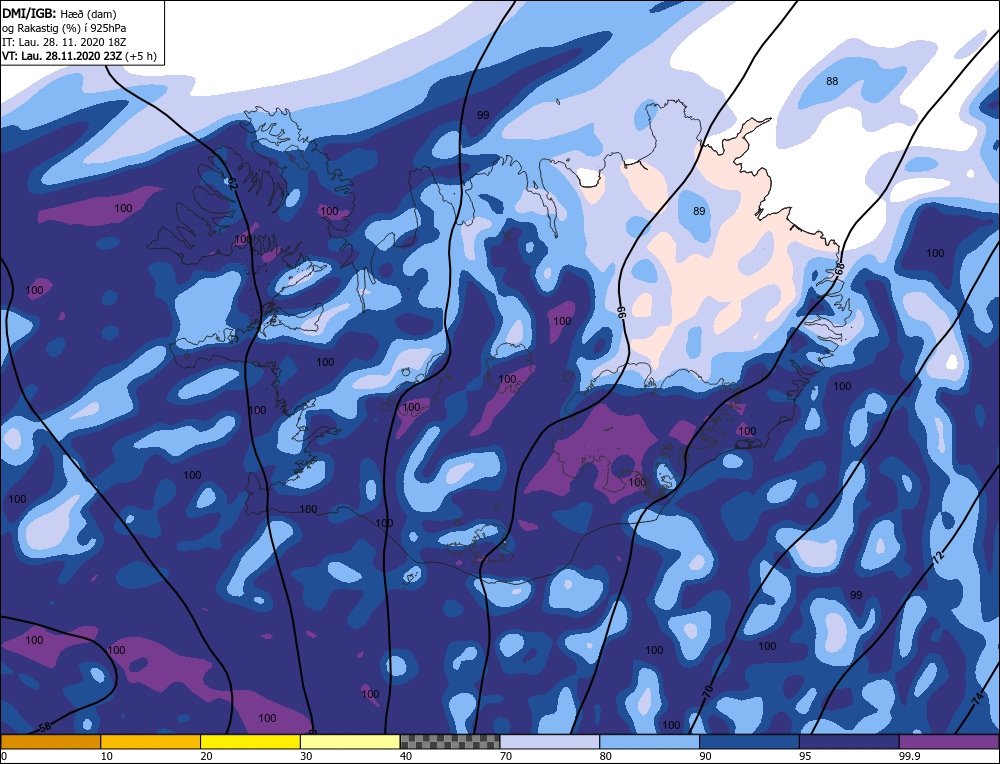Click the humidity value '88' on the map
Viewport: 1000px width, 764px height.
point(832,81)
